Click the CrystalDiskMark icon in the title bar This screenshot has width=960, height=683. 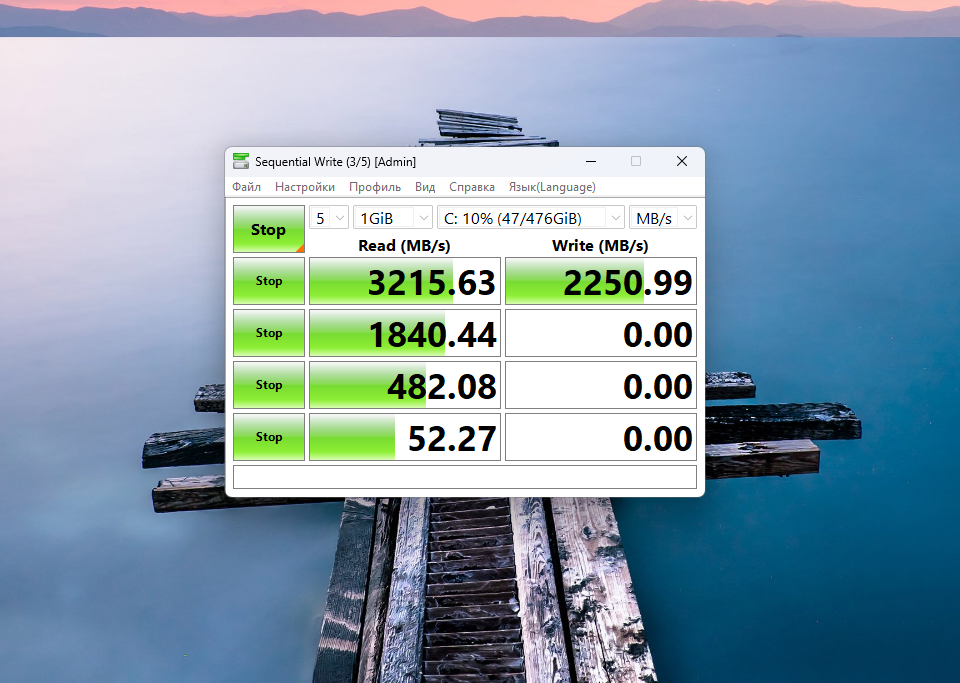[241, 162]
